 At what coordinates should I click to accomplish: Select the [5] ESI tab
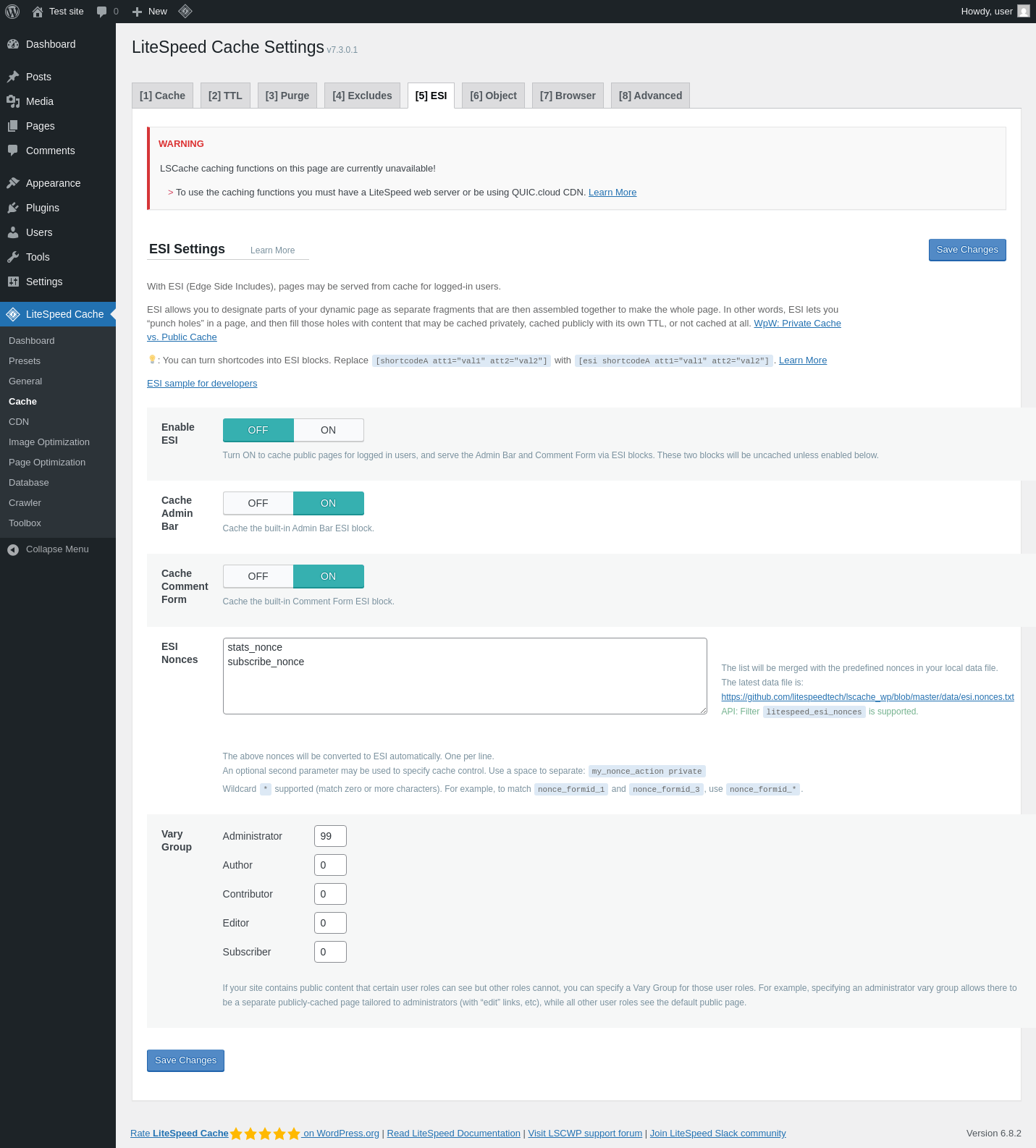tap(431, 96)
